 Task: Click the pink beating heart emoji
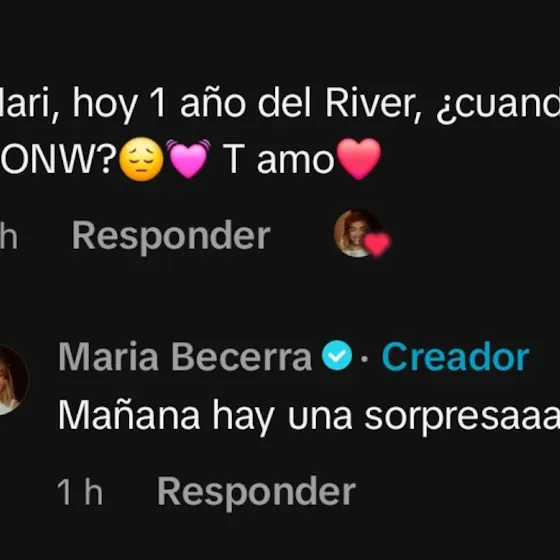(188, 159)
